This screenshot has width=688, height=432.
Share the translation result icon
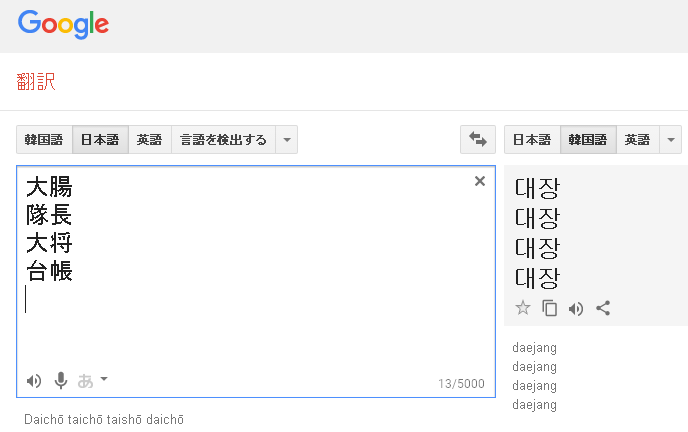pyautogui.click(x=603, y=308)
